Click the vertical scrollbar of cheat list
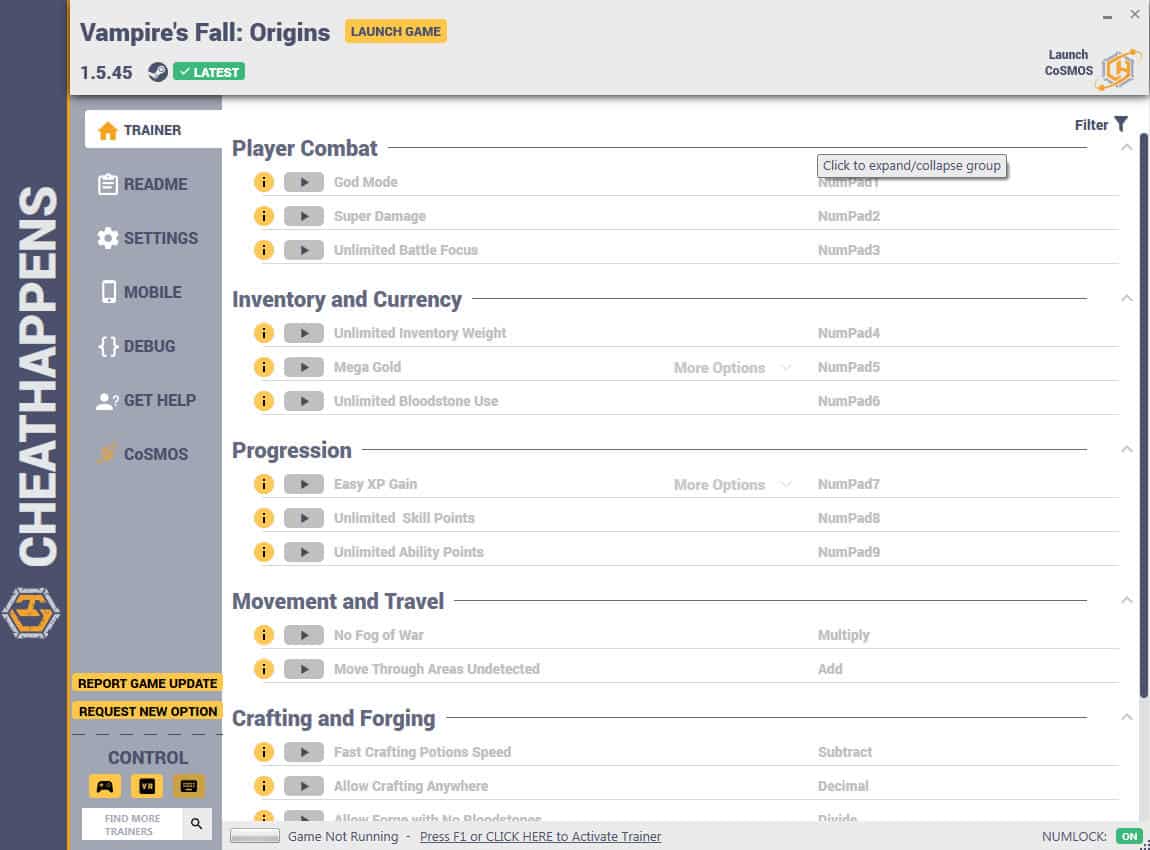The width and height of the screenshot is (1150, 850). click(x=1143, y=415)
